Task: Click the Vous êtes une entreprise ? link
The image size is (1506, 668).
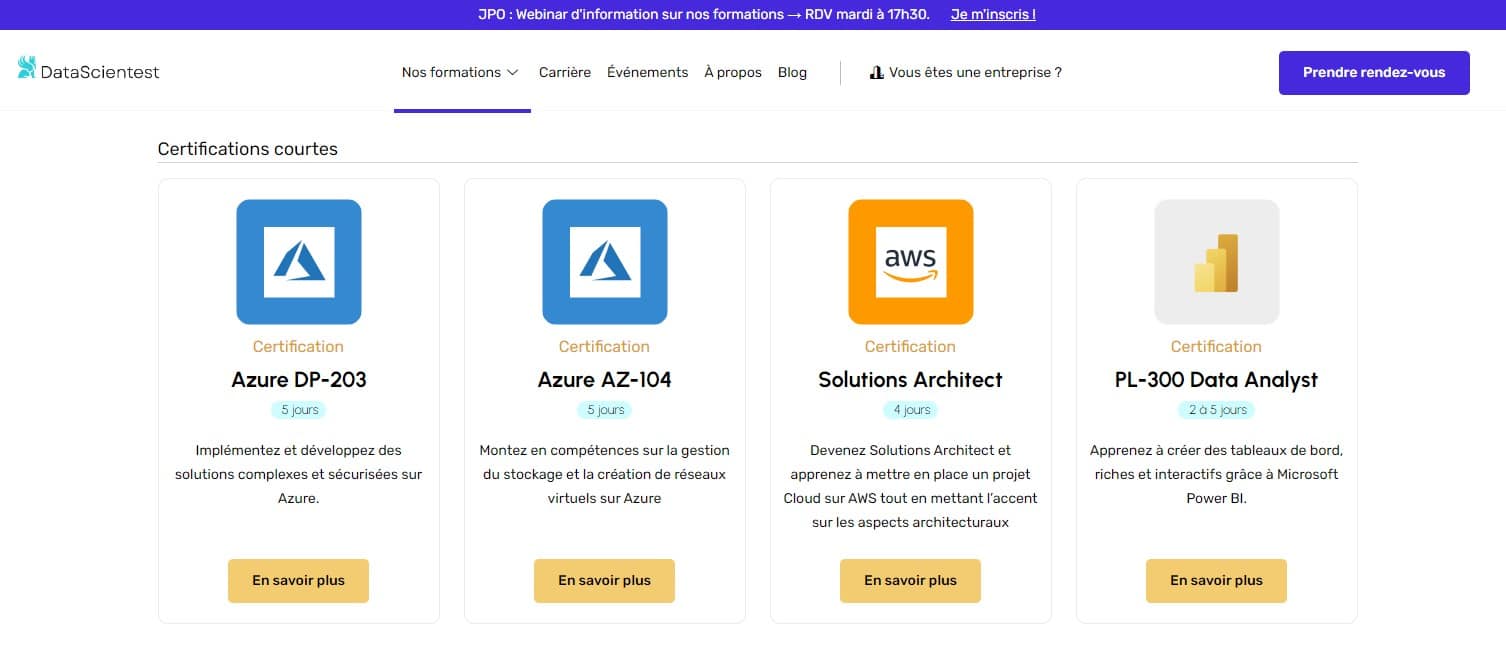Action: tap(975, 73)
